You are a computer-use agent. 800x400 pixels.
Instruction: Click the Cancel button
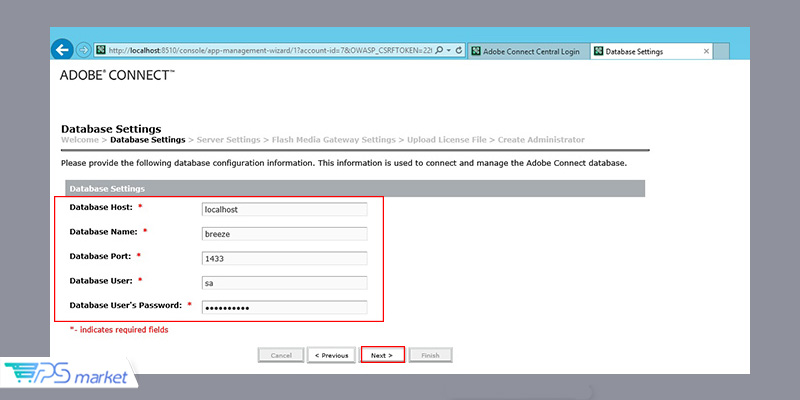click(x=280, y=355)
